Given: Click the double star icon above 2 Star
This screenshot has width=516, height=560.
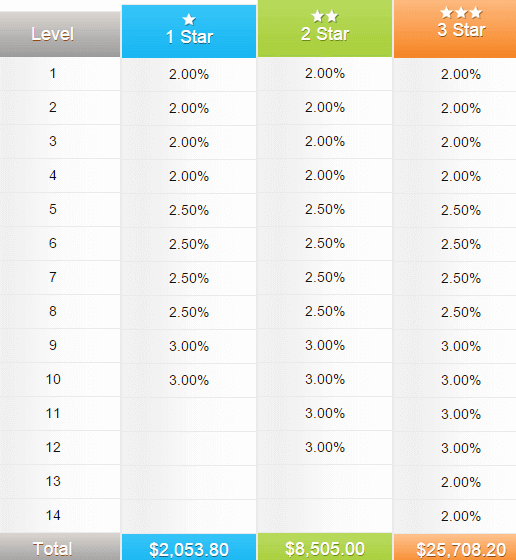Looking at the screenshot, I should 325,16.
